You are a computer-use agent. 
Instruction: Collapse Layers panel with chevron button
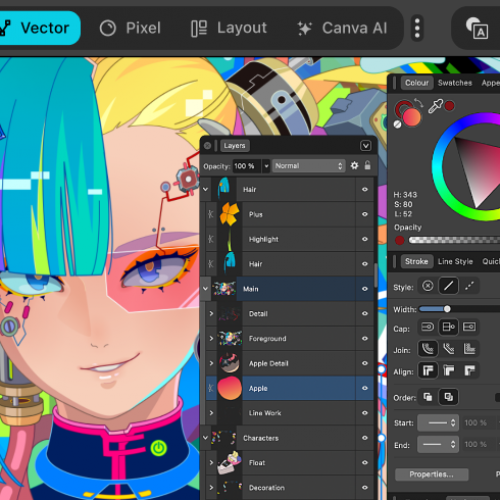(x=366, y=146)
